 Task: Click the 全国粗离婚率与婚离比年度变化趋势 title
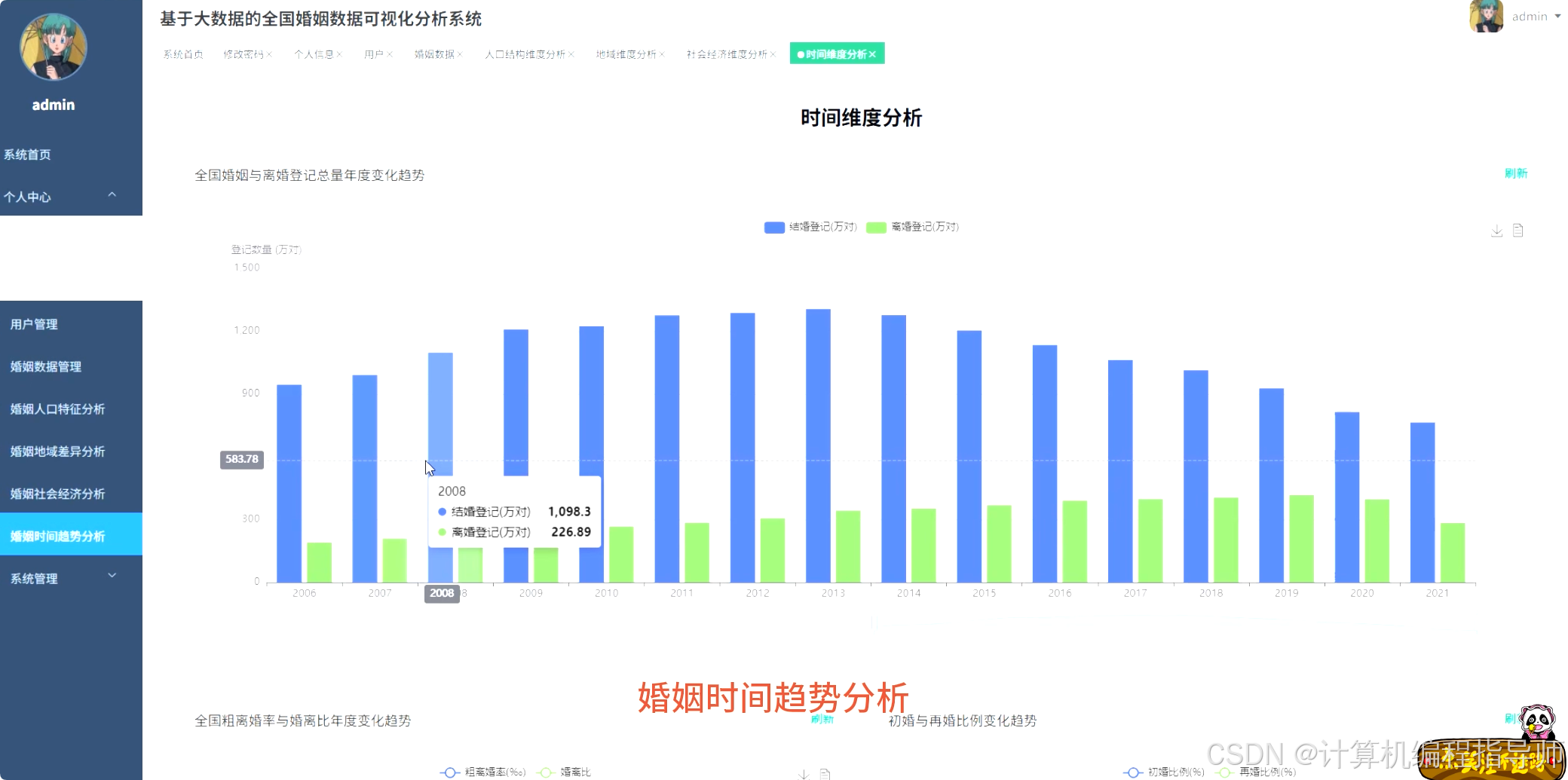point(302,720)
